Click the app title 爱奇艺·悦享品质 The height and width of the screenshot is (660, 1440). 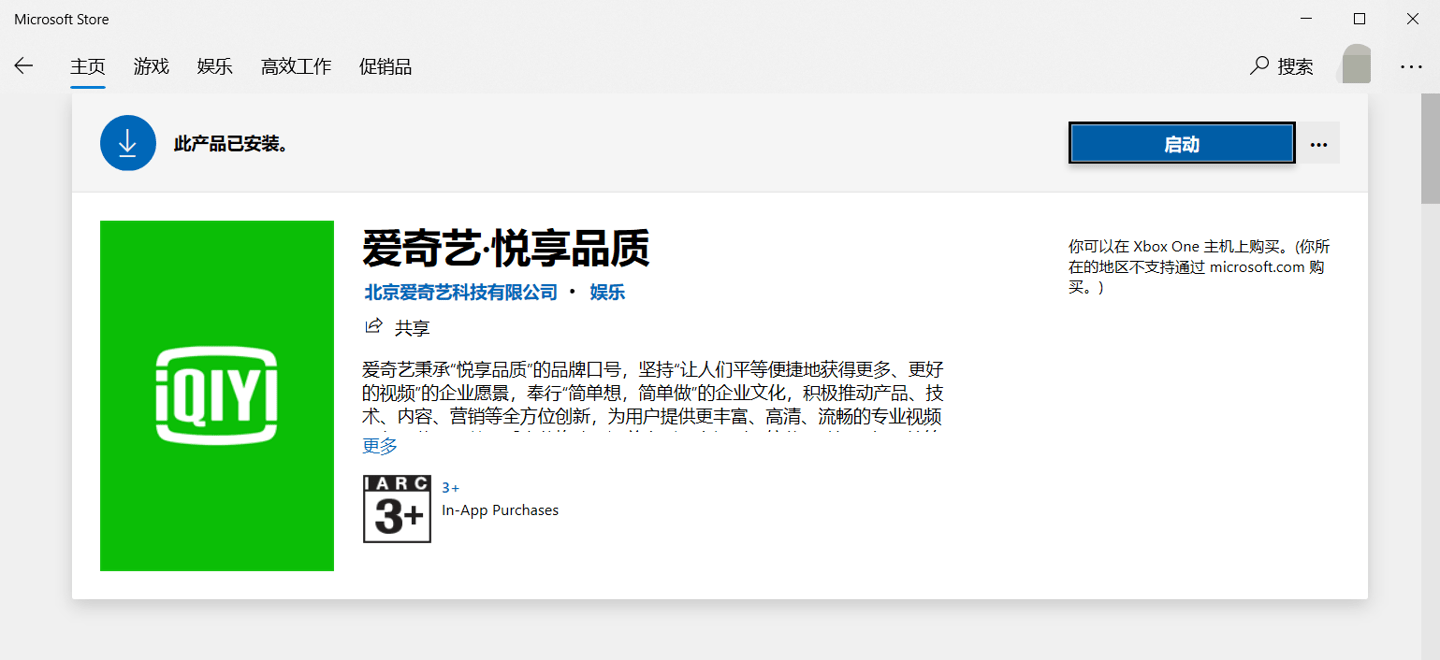506,249
